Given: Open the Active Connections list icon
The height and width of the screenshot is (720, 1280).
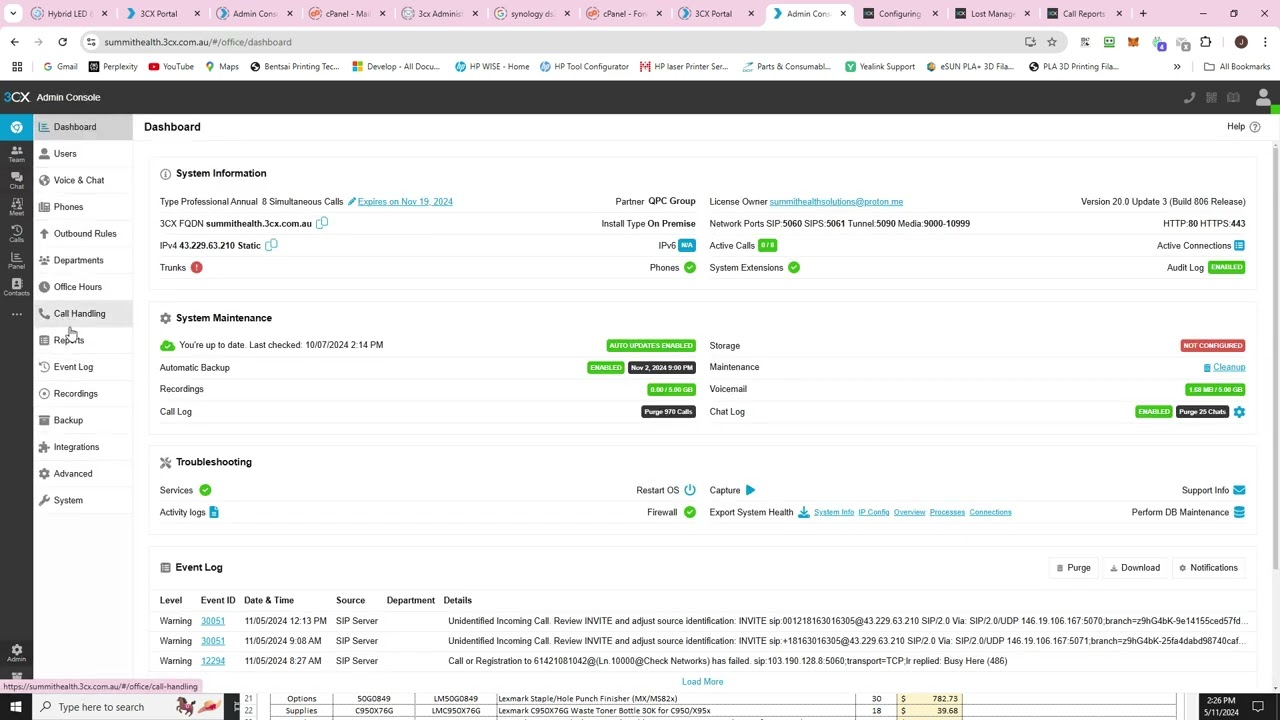Looking at the screenshot, I should click(x=1239, y=245).
